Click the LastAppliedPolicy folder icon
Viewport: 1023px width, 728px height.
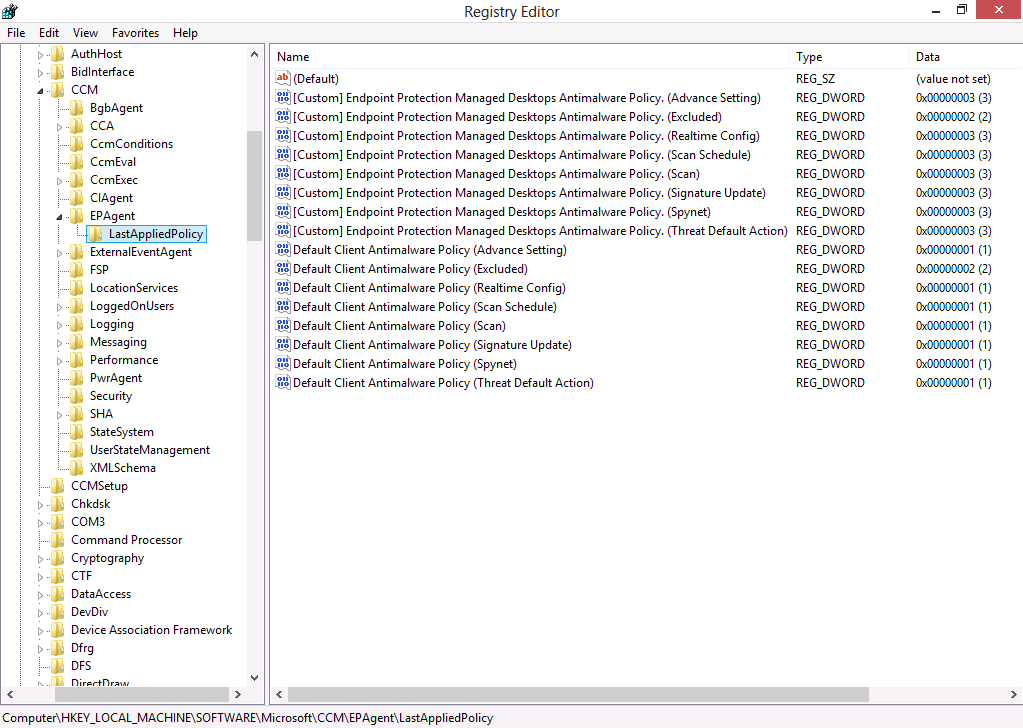coord(96,234)
